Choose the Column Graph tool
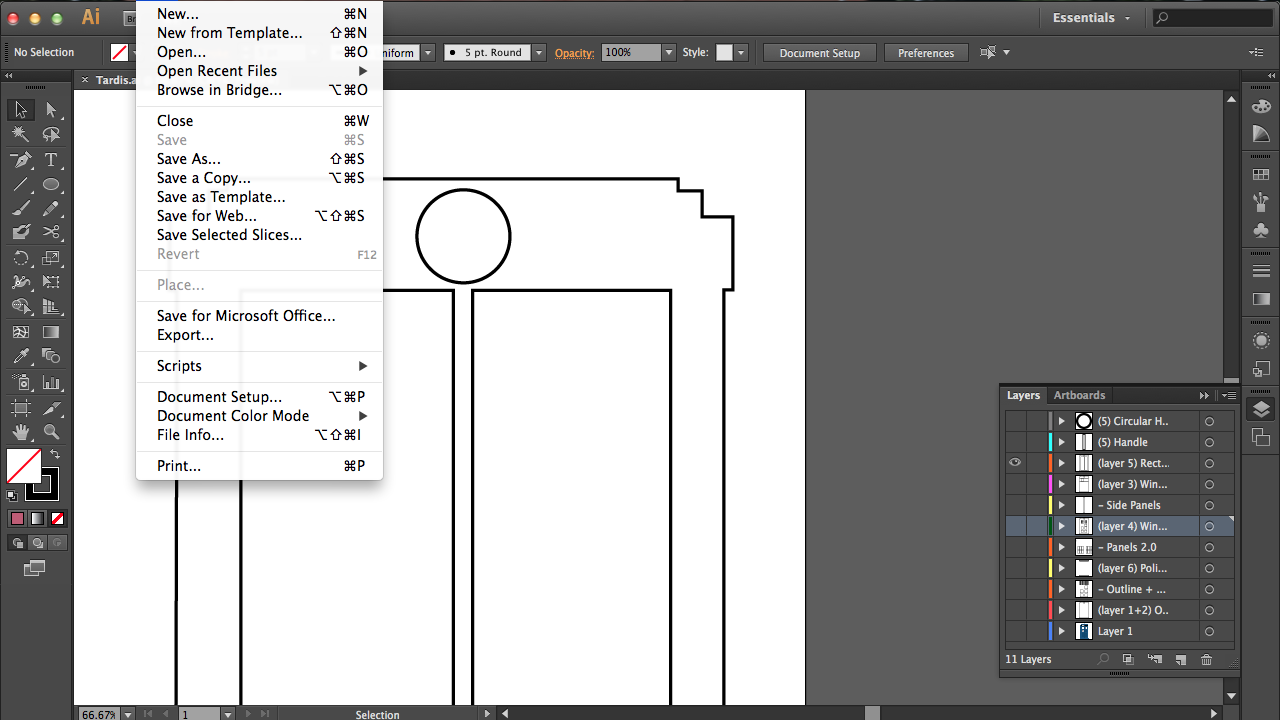1280x720 pixels. coord(51,382)
